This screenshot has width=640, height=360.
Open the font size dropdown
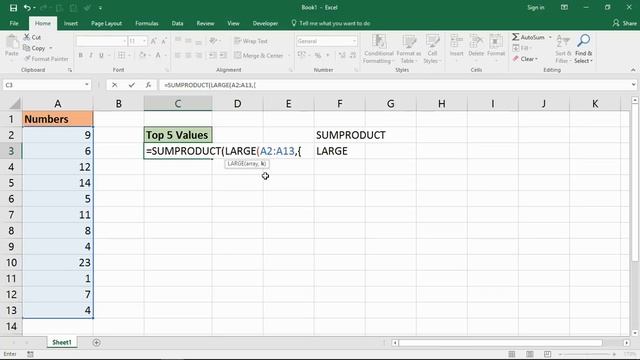click(x=144, y=41)
